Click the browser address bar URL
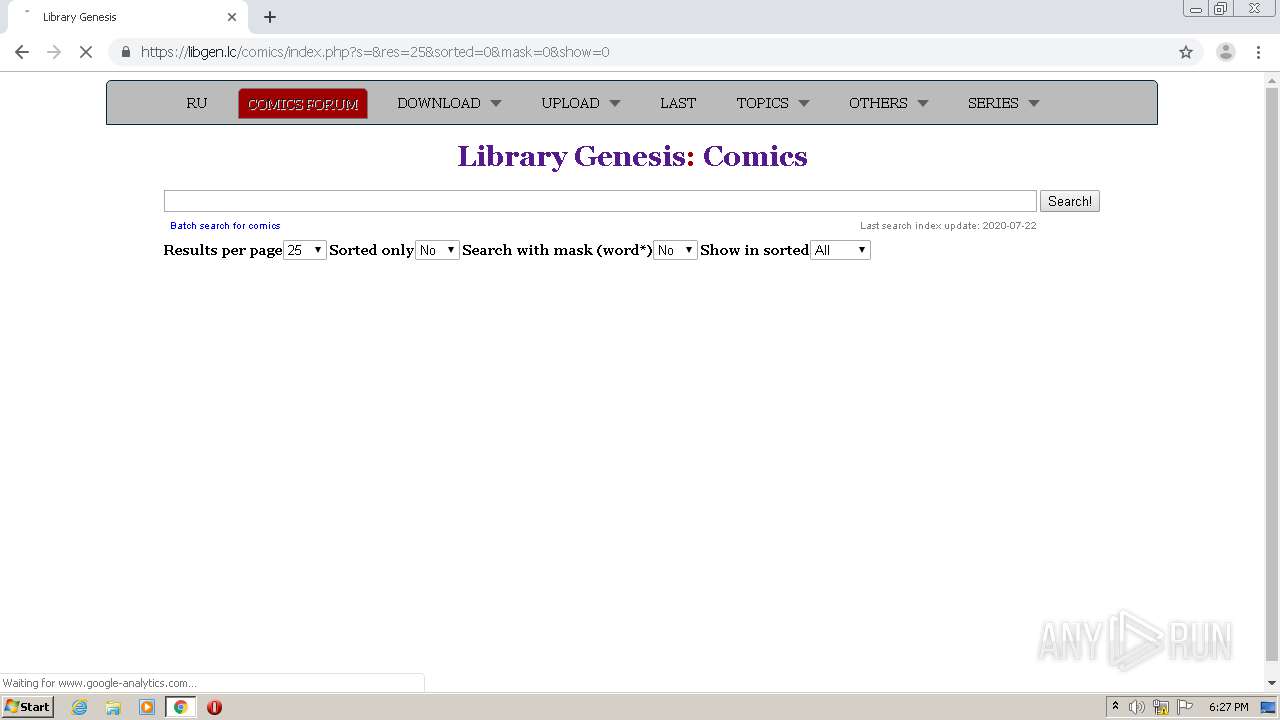This screenshot has width=1280, height=720. 375,52
